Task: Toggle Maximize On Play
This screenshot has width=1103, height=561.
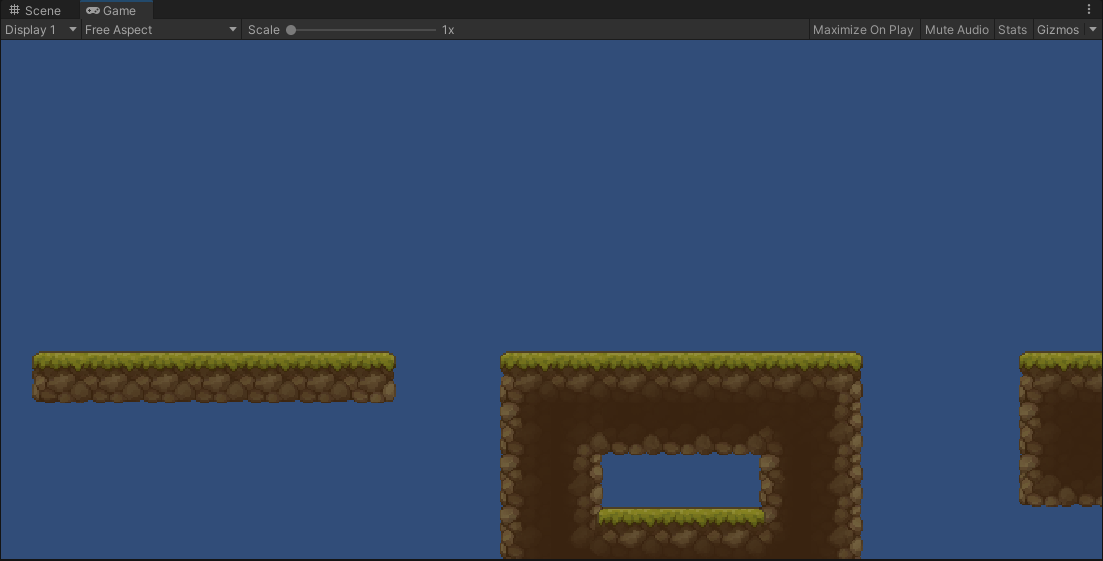Action: [x=863, y=30]
